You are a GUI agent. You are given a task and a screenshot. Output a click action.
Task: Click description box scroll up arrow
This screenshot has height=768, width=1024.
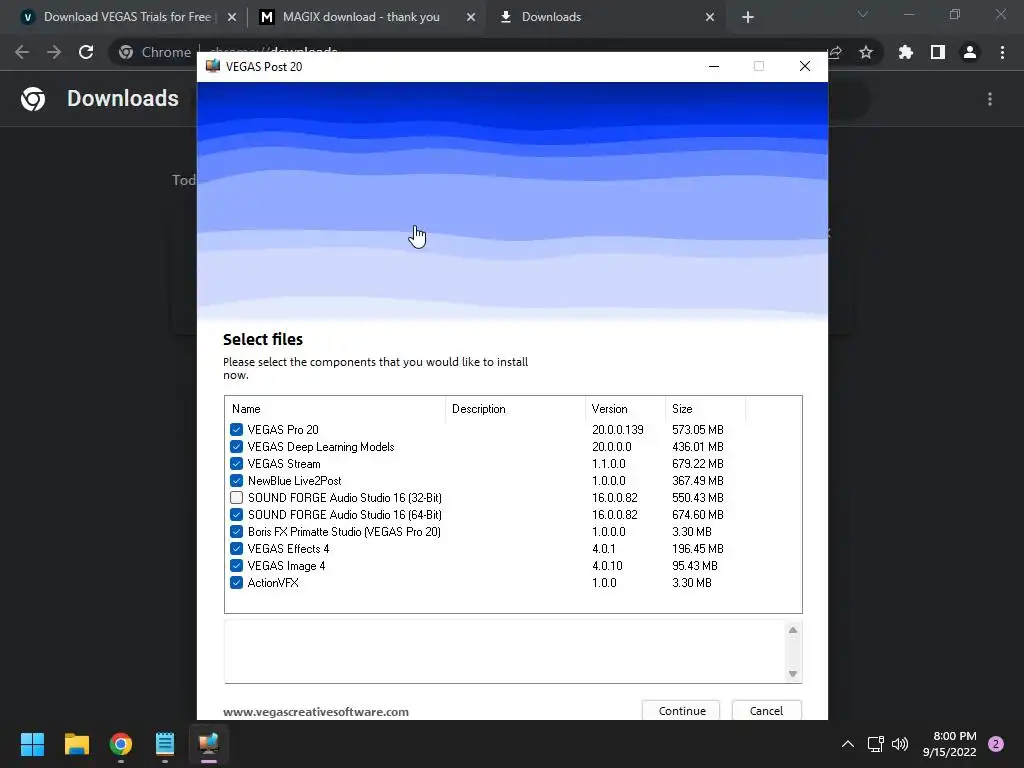pos(793,630)
